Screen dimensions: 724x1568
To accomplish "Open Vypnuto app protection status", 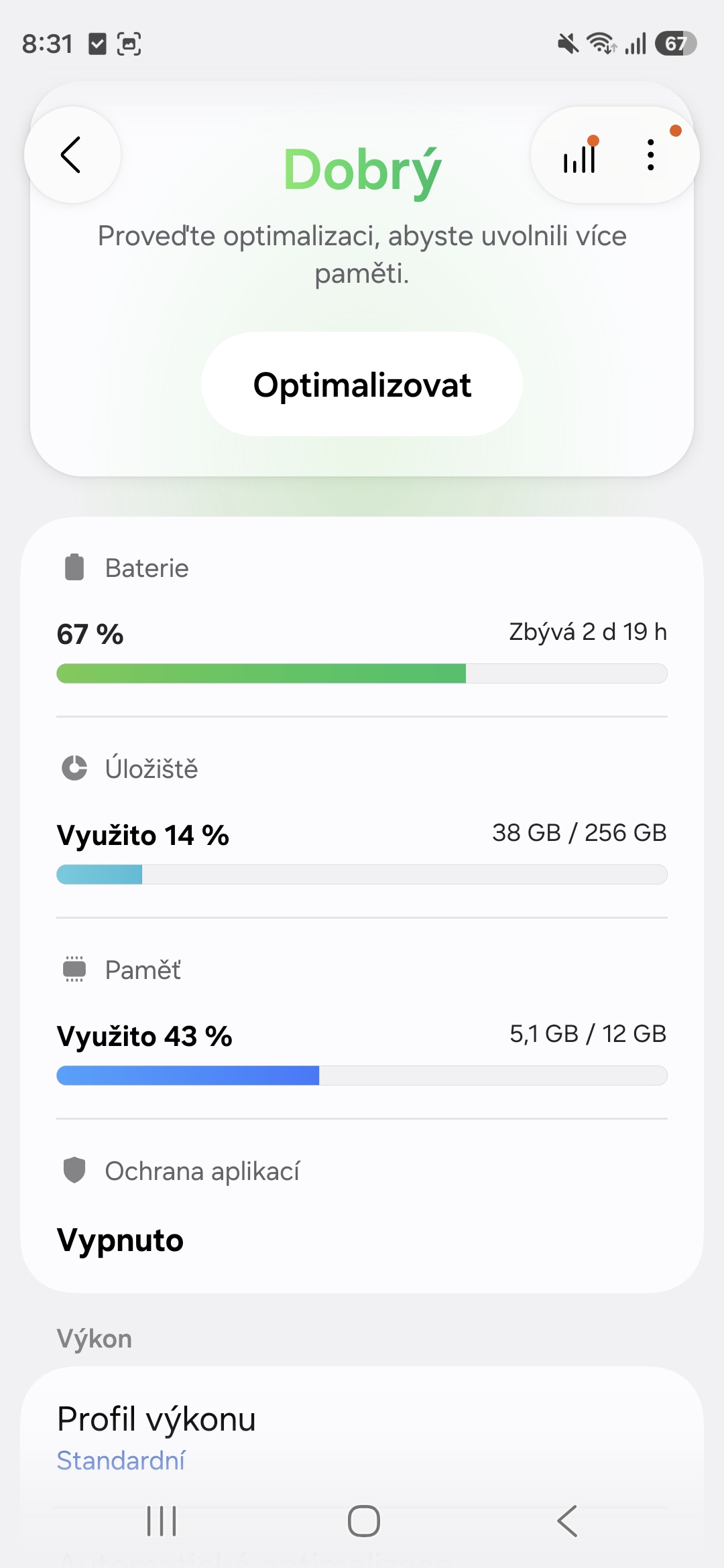I will point(120,1240).
